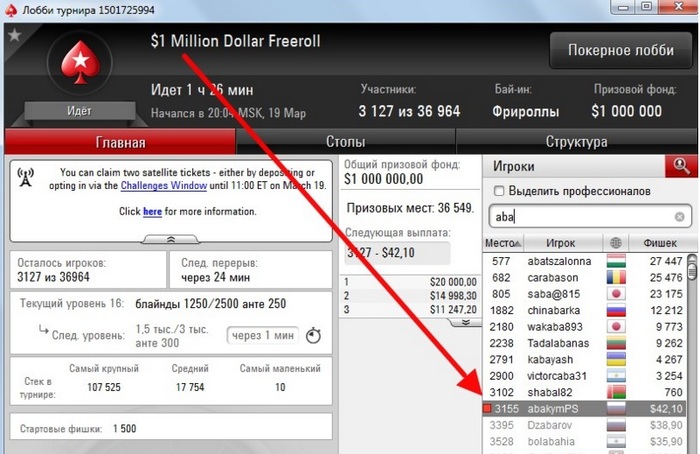This screenshot has height=454, width=700.
Task: Minimize the tournament lobby window
Action: tap(624, 7)
